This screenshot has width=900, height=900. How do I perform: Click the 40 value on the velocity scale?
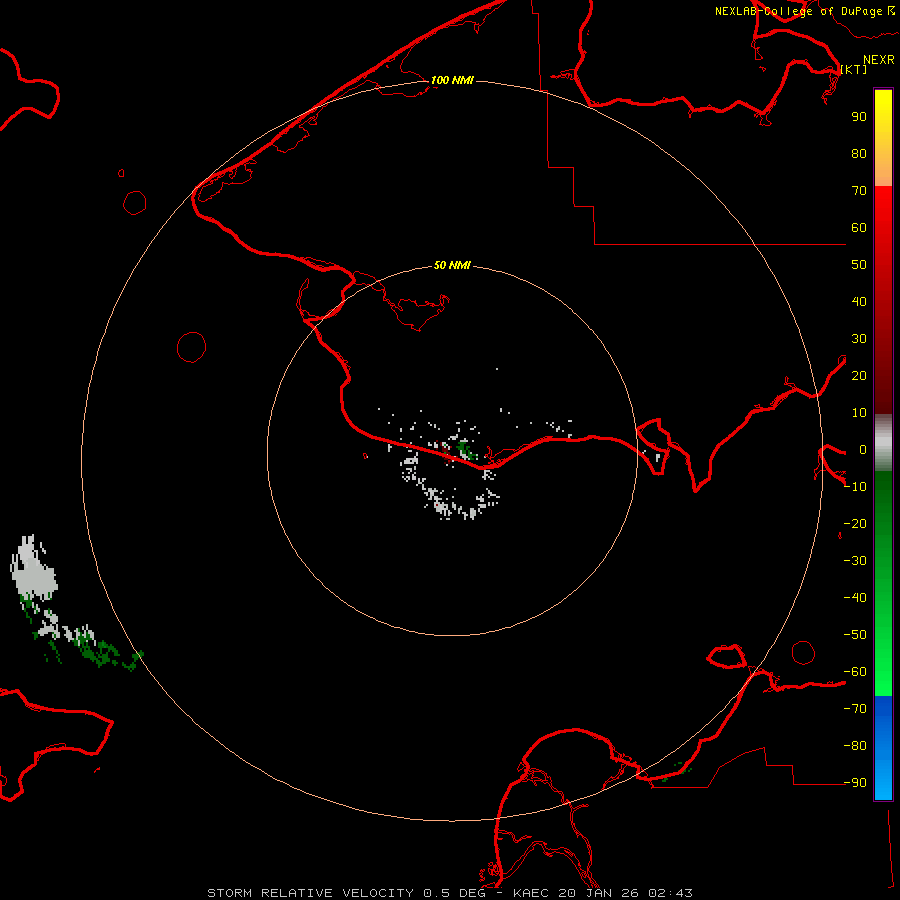pos(859,302)
